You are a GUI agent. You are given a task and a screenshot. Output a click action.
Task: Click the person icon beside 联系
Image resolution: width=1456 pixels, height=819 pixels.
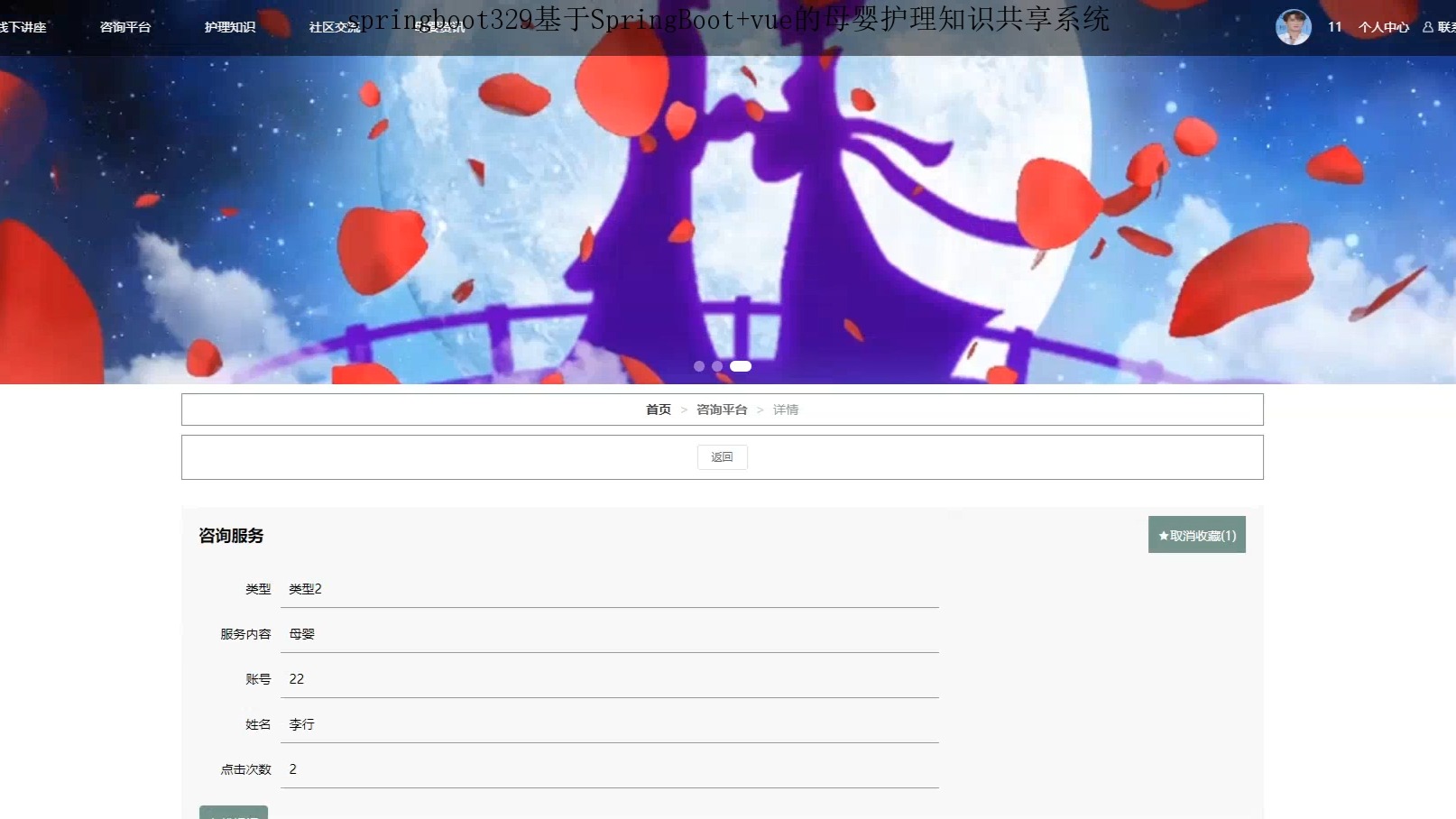tap(1428, 27)
